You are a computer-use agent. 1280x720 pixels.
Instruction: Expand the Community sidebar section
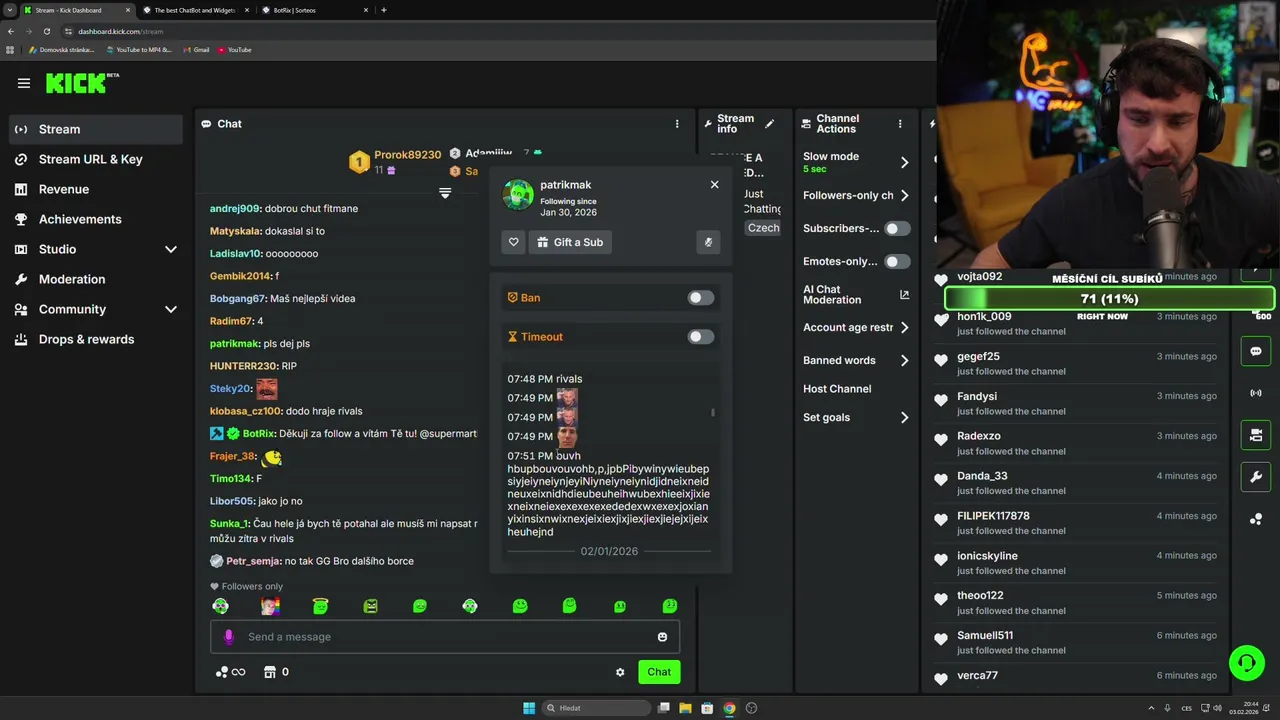tap(170, 309)
